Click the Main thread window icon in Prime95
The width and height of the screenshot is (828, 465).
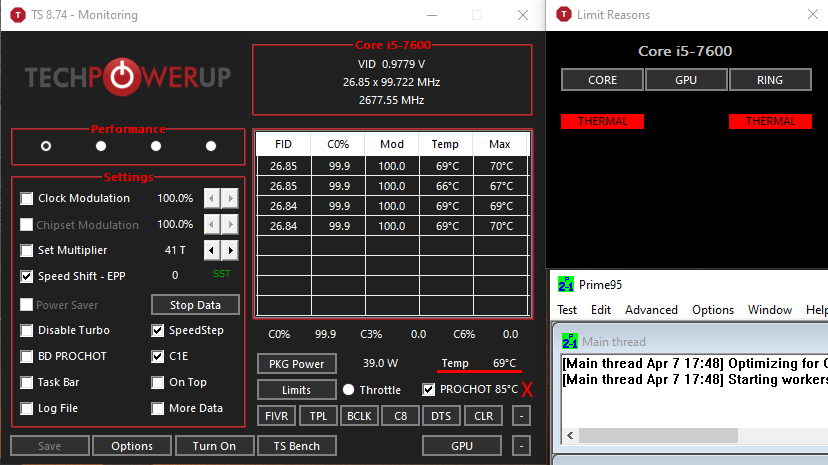pyautogui.click(x=569, y=341)
